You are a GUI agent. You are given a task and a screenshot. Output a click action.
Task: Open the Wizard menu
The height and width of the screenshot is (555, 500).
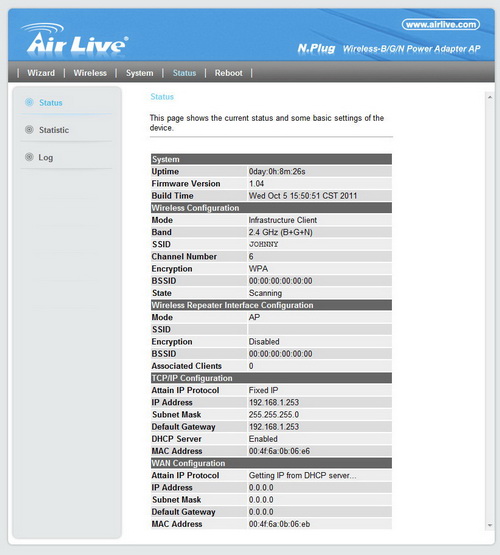tap(41, 73)
